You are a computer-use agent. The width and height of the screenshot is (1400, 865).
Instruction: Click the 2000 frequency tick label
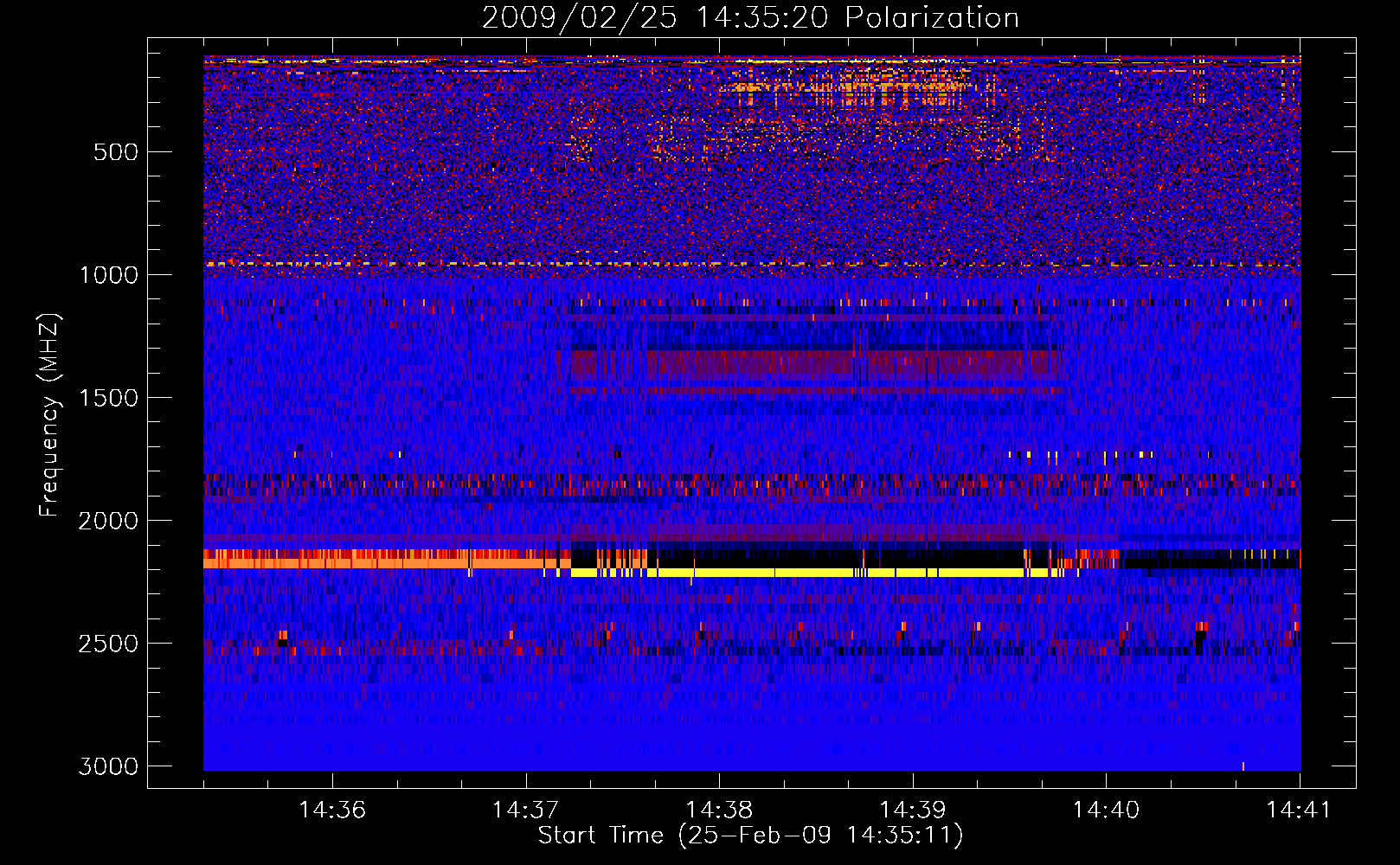[108, 521]
